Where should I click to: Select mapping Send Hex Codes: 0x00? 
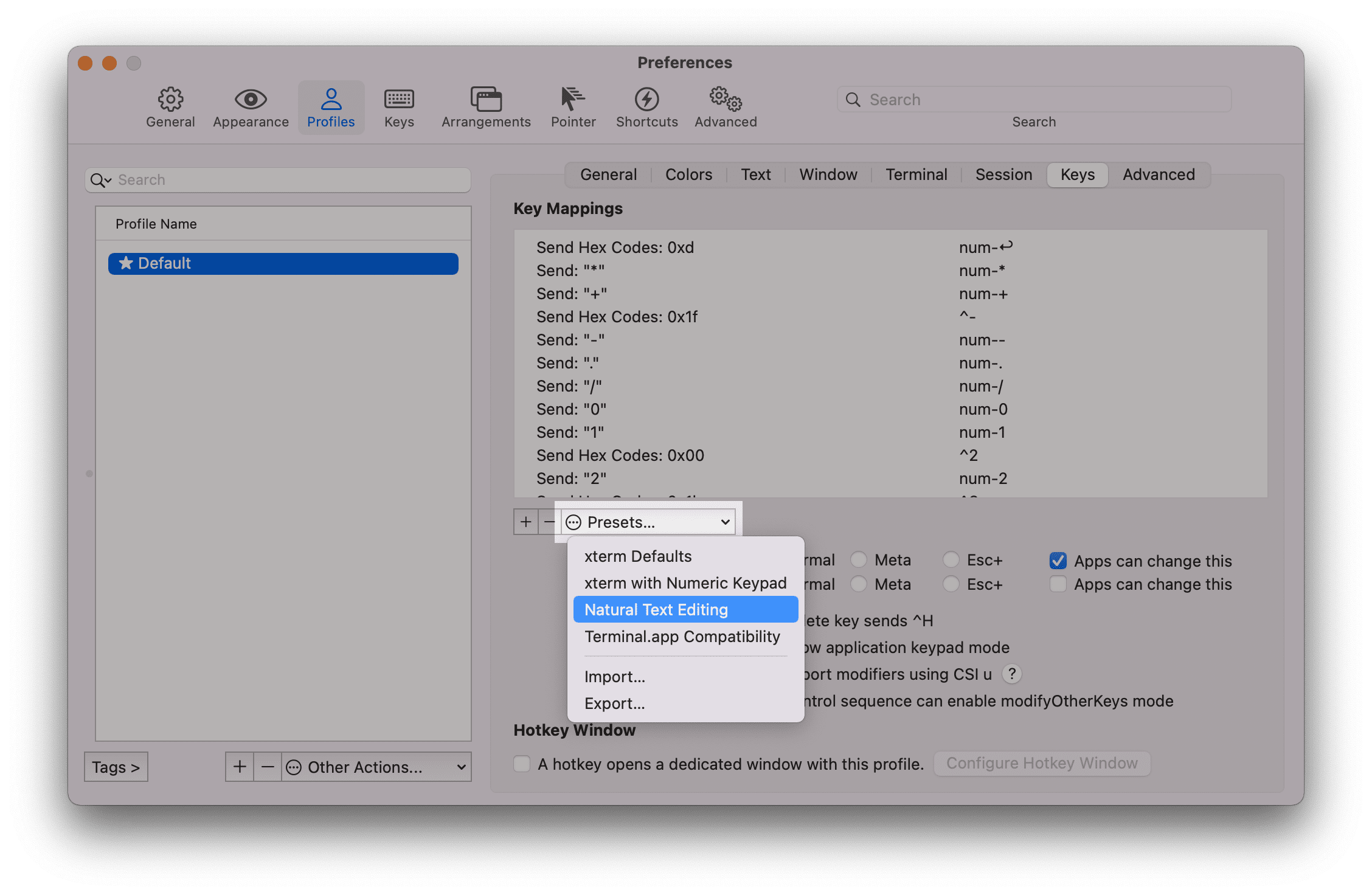pos(891,455)
